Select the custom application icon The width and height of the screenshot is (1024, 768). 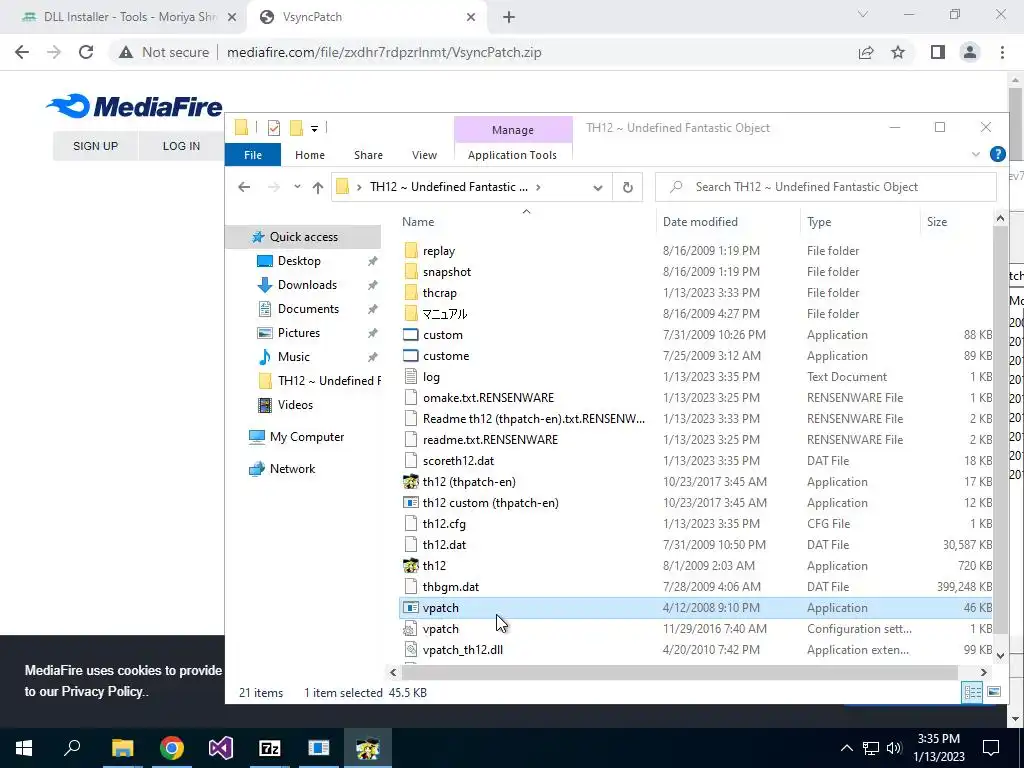coord(411,335)
